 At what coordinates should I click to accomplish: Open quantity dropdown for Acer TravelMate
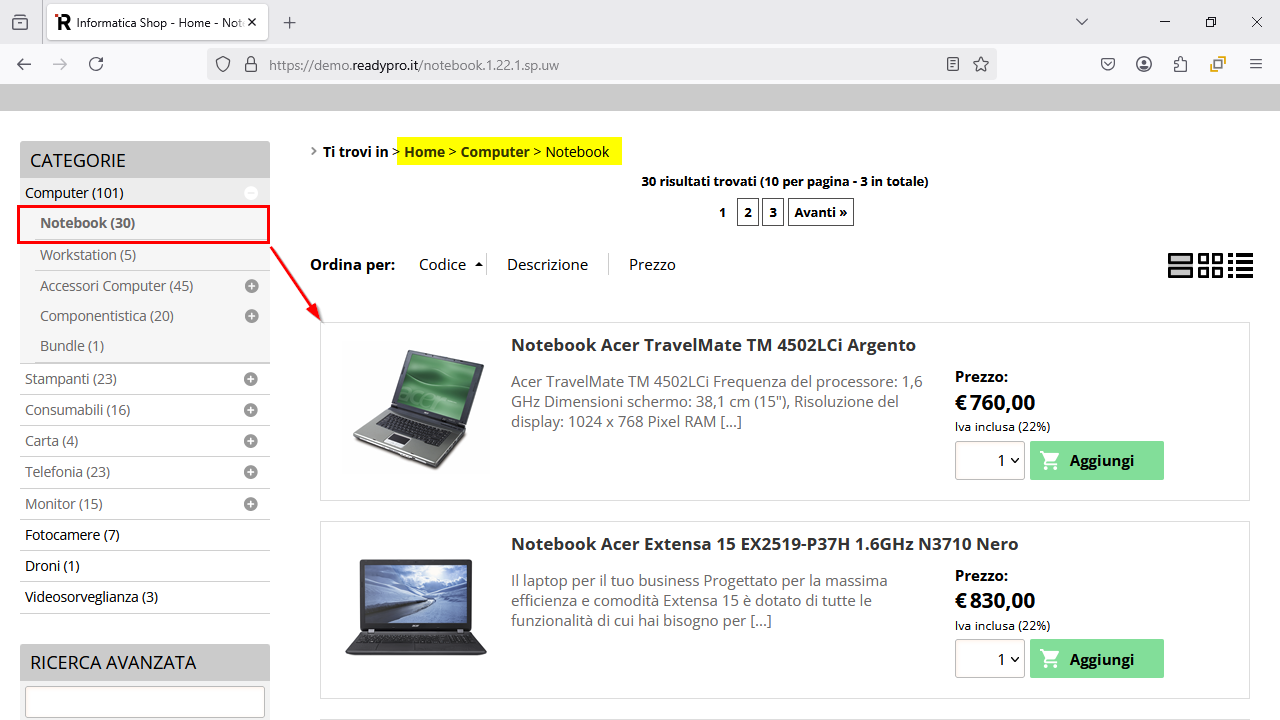click(x=990, y=461)
